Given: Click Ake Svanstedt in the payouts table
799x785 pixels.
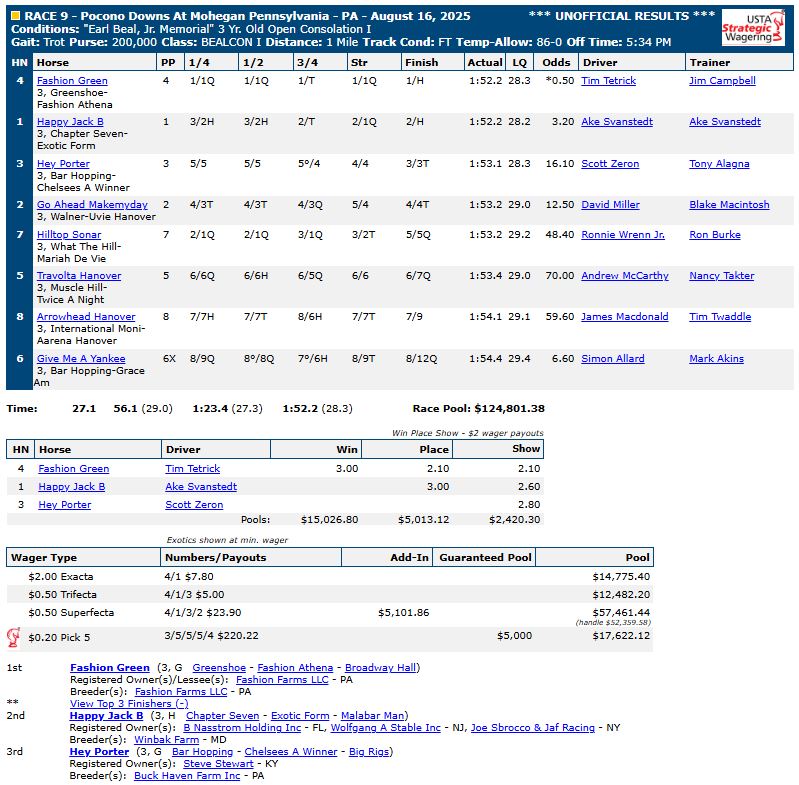Looking at the screenshot, I should click(201, 487).
